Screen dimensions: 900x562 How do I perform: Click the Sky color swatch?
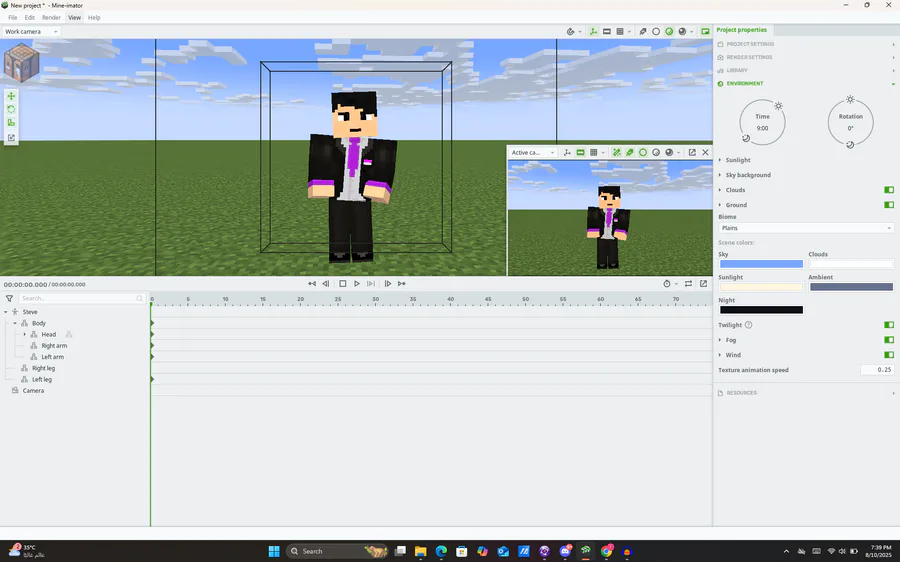point(761,264)
